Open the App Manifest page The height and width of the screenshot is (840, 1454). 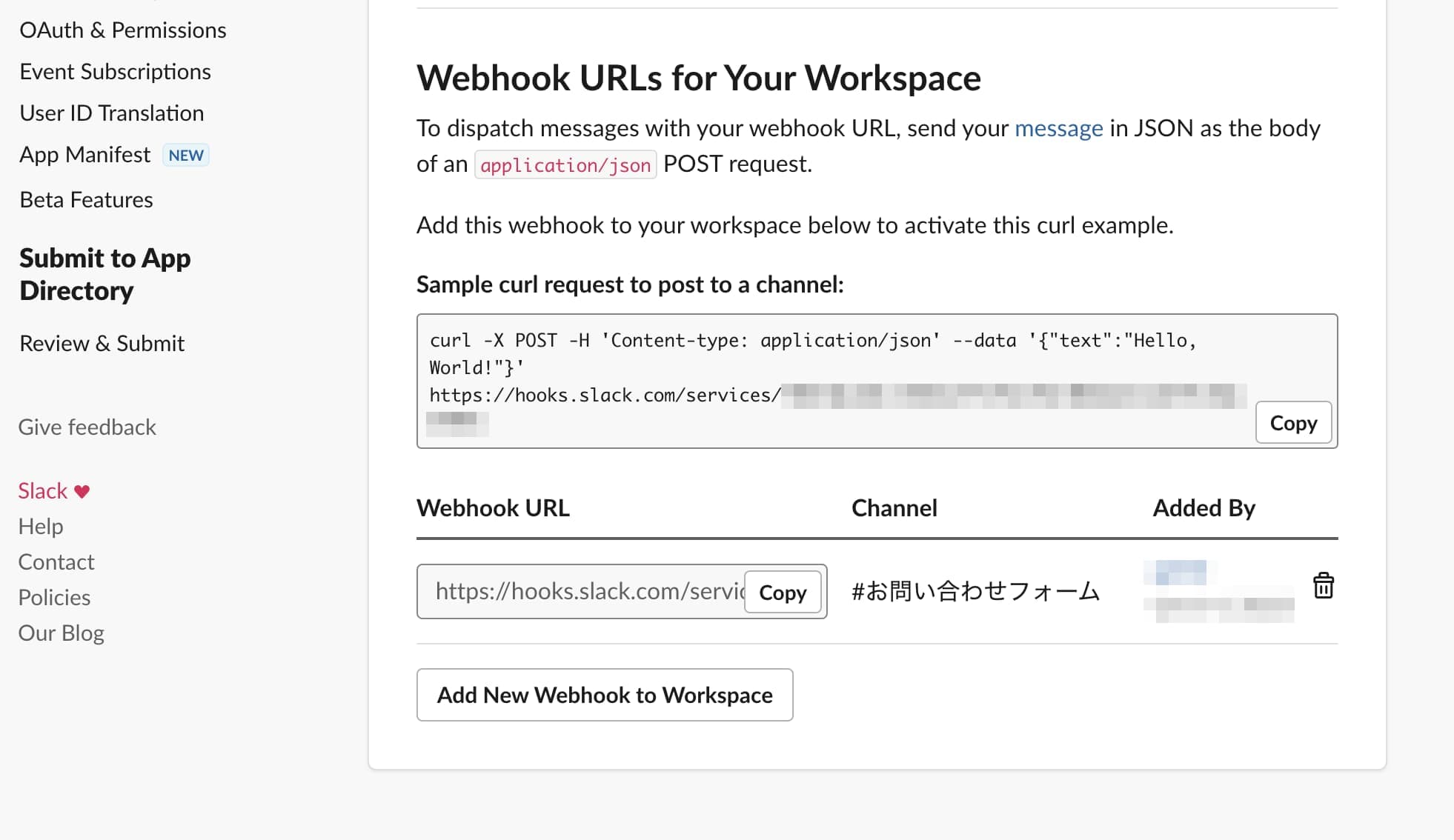click(85, 154)
